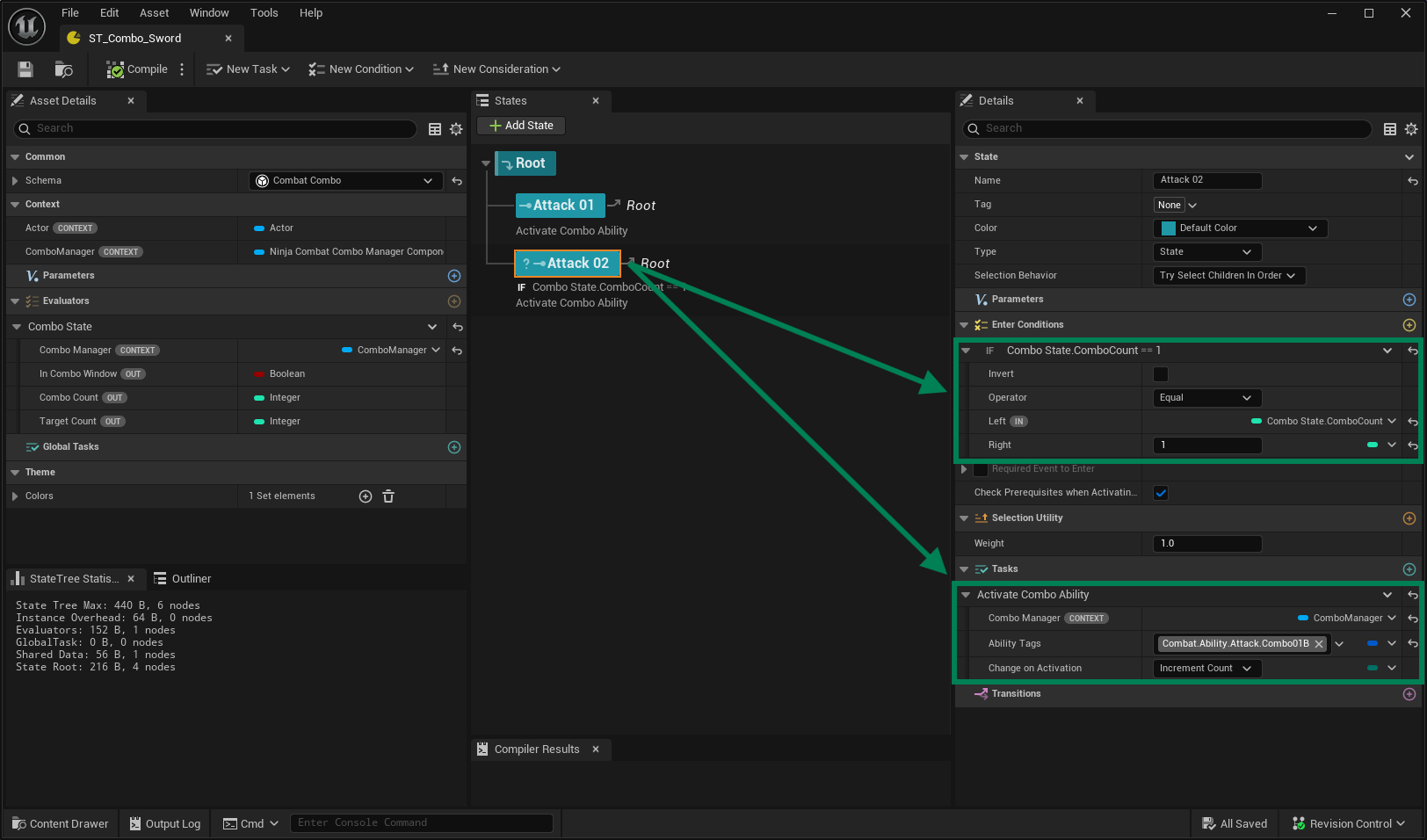Click the Enter Console Command field
Image resolution: width=1427 pixels, height=840 pixels.
click(x=422, y=823)
